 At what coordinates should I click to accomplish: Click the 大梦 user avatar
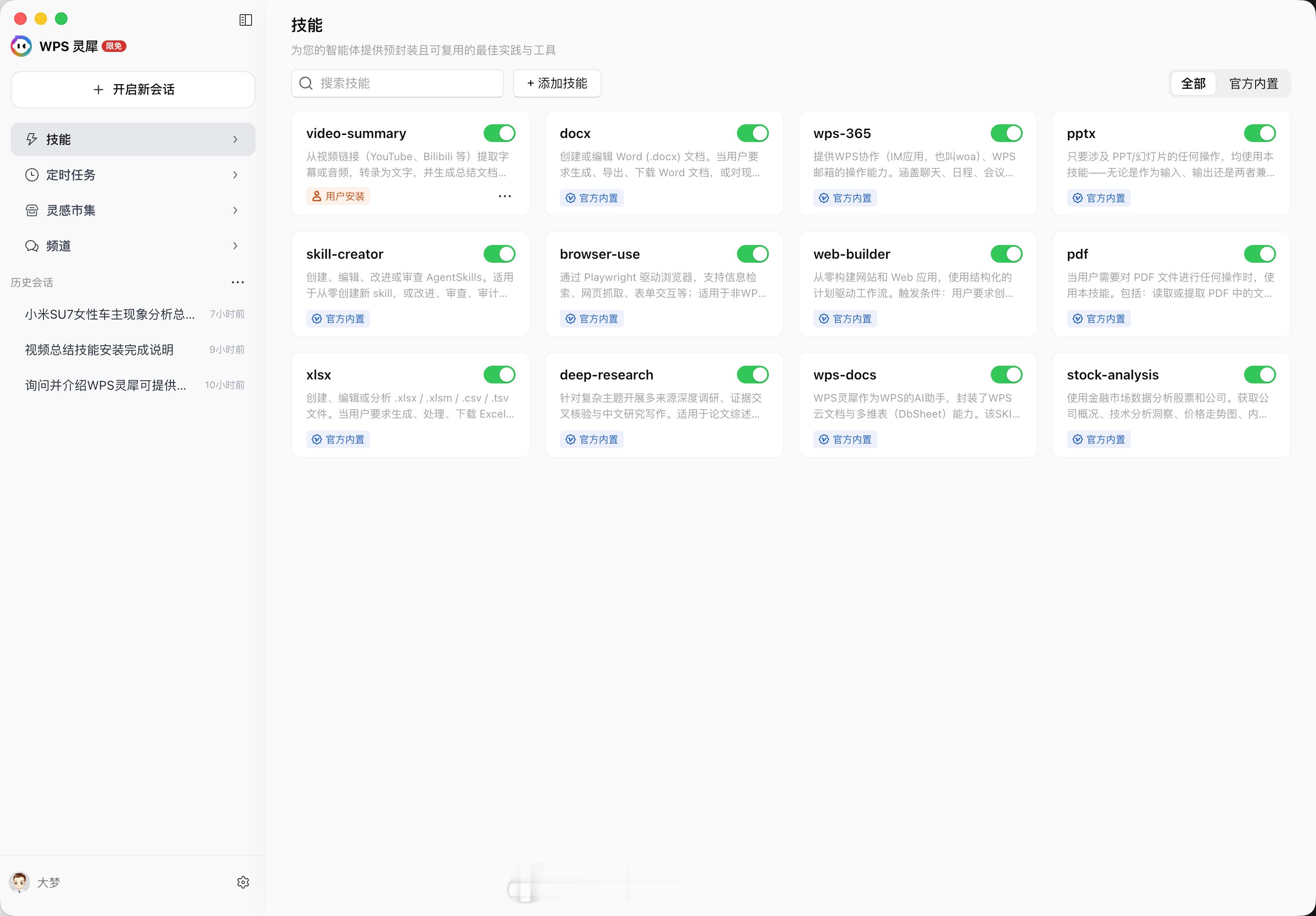(20, 882)
